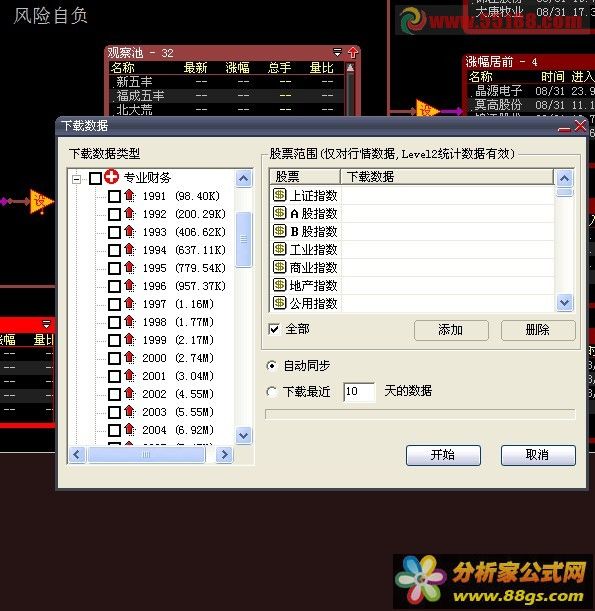Click the red plus icon beside 专业财务

pyautogui.click(x=111, y=177)
